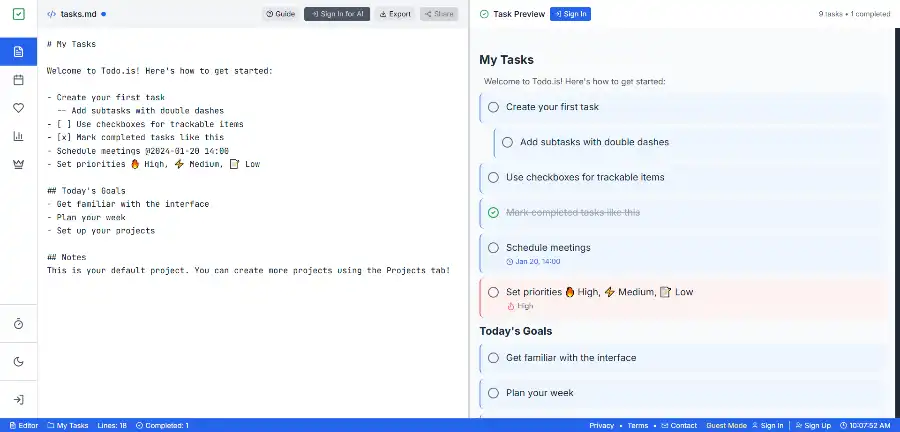Open the bar chart statistics sidebar icon

(18, 136)
